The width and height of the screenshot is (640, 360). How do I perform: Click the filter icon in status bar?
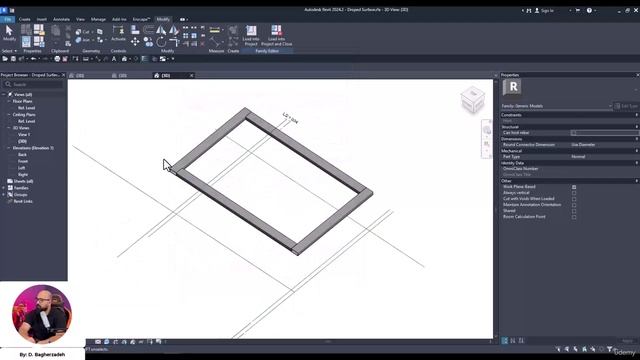[609, 349]
